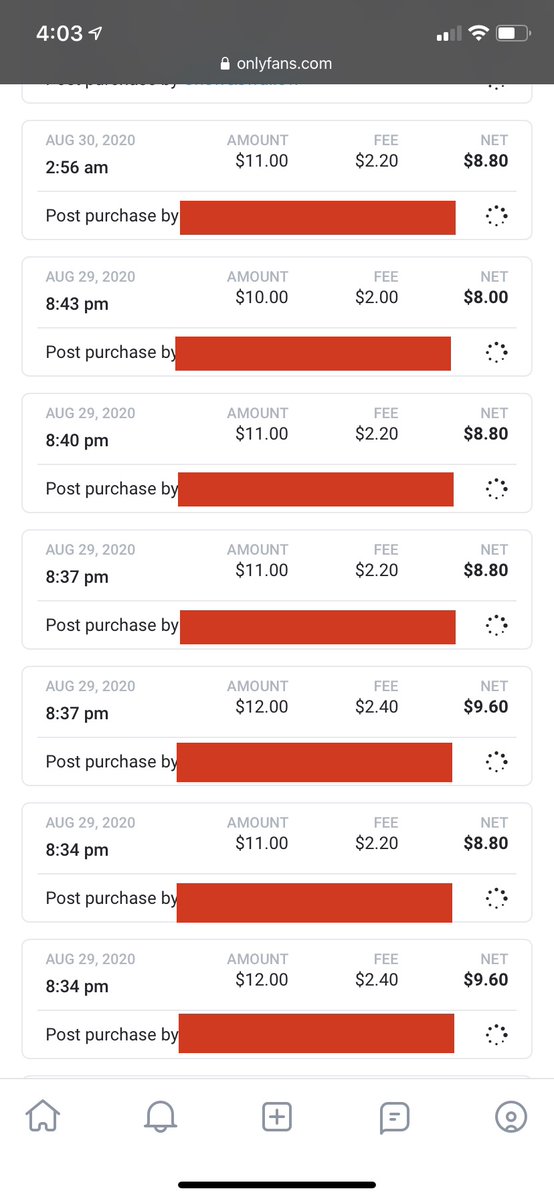Tap pending status icon for 8:43 pm transaction
The image size is (554, 1199).
[x=497, y=353]
